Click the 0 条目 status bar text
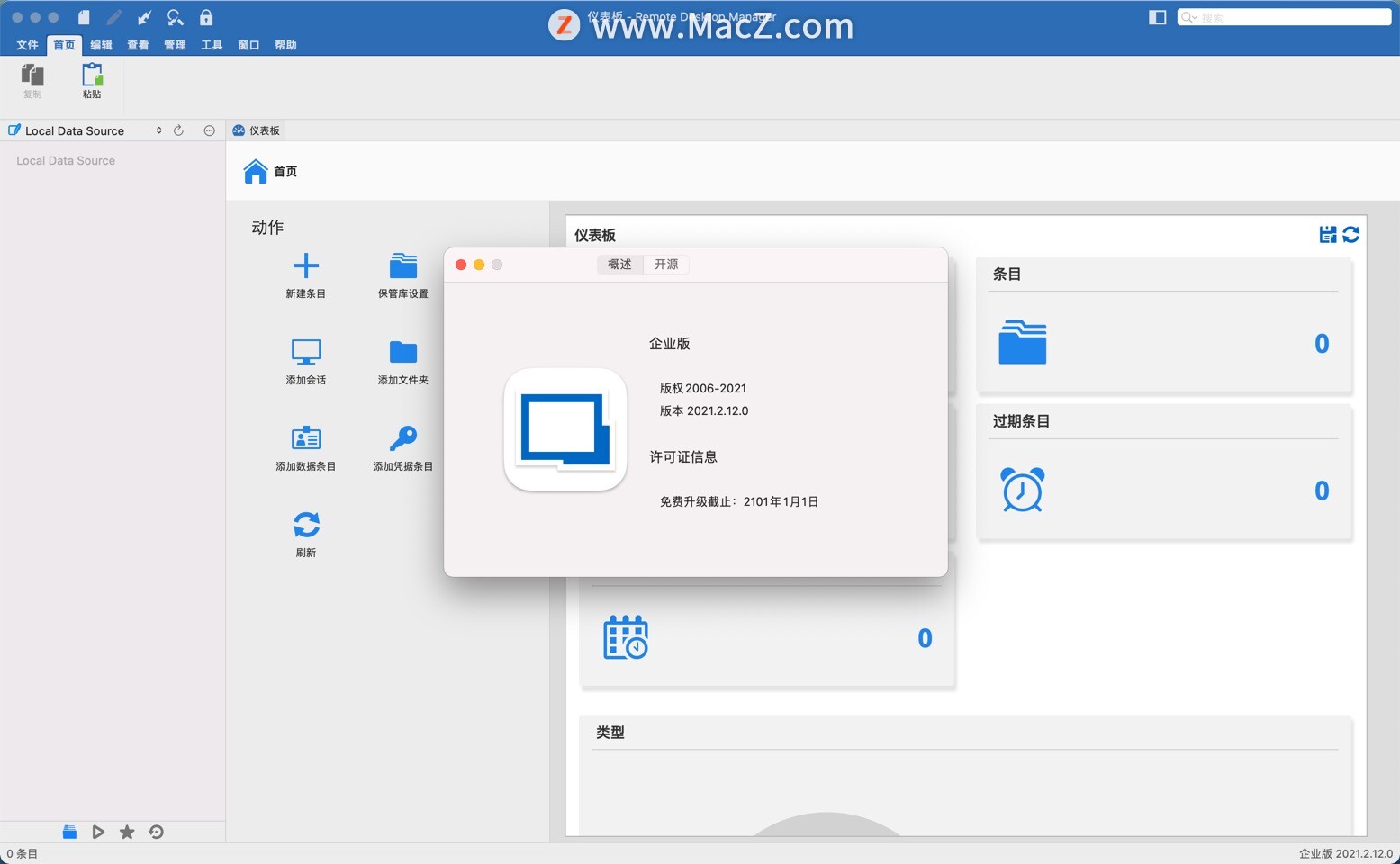1400x864 pixels. (23, 853)
